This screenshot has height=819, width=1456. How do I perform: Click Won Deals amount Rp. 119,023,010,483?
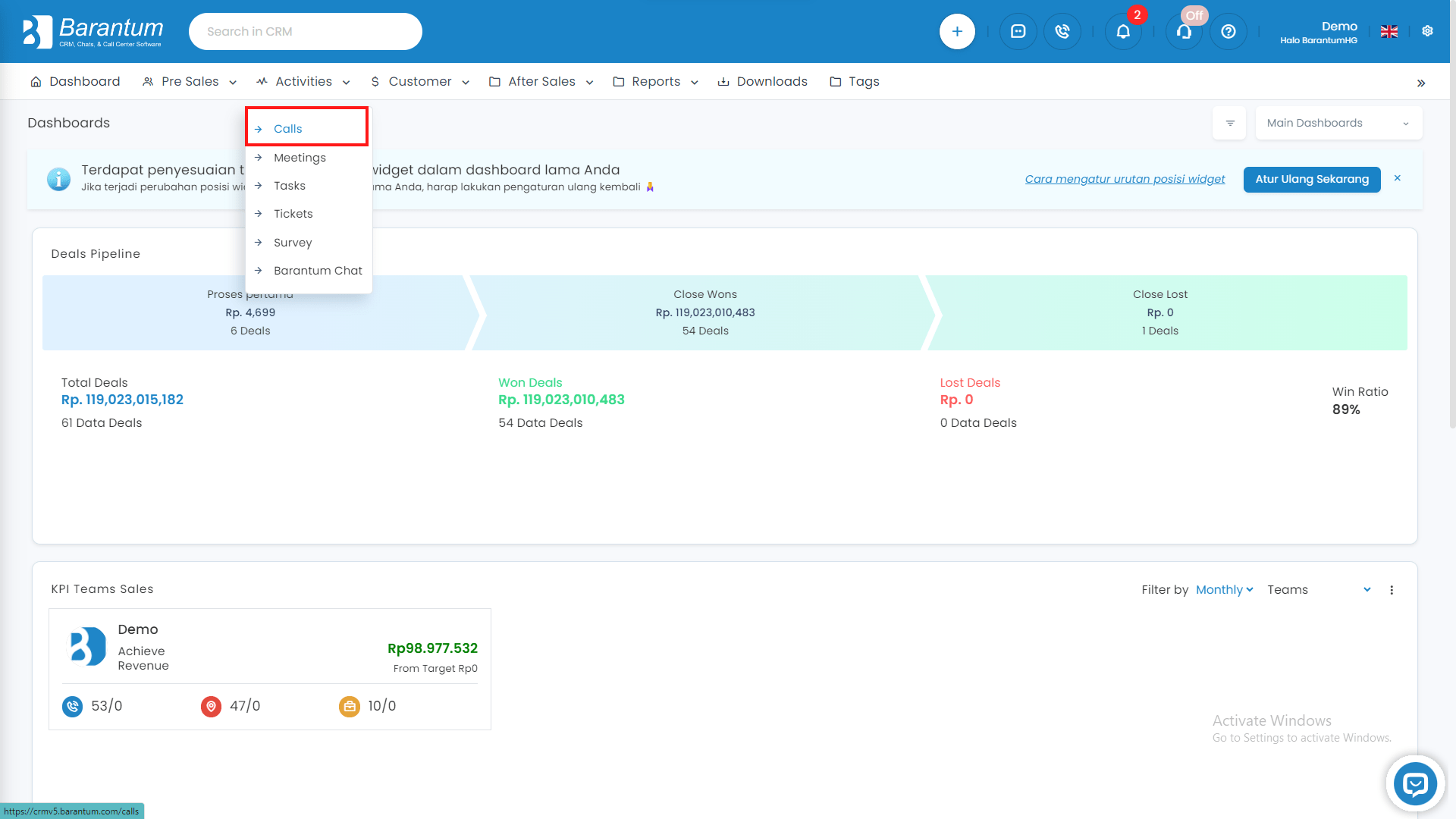pyautogui.click(x=561, y=400)
